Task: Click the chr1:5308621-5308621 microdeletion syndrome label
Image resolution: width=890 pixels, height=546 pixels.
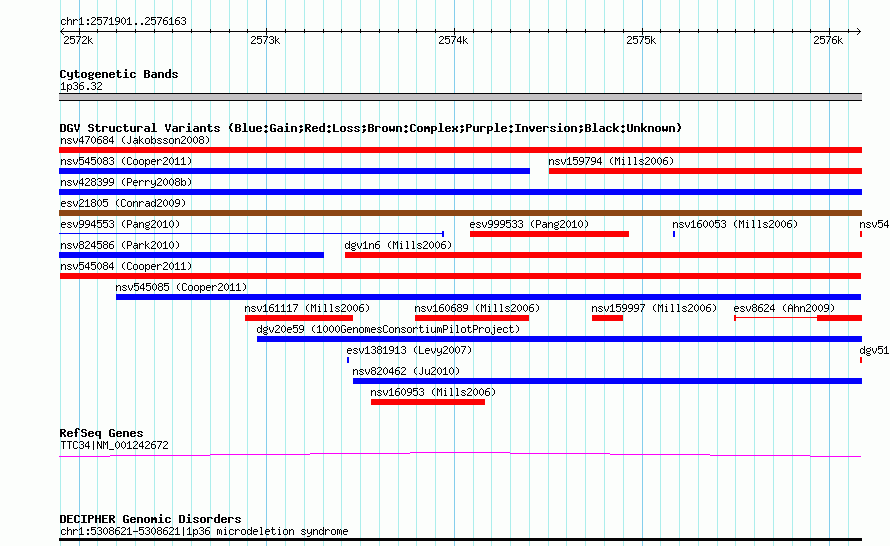Action: click(204, 531)
